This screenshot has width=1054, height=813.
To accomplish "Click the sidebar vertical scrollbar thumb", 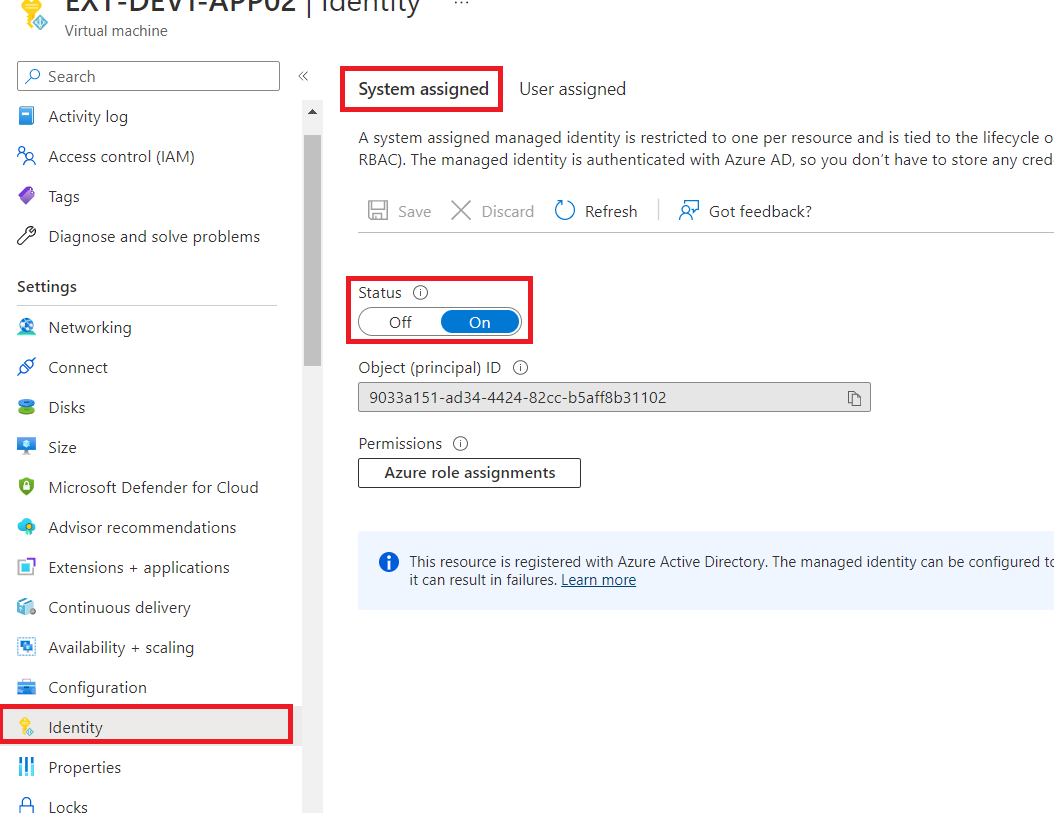I will point(312,250).
